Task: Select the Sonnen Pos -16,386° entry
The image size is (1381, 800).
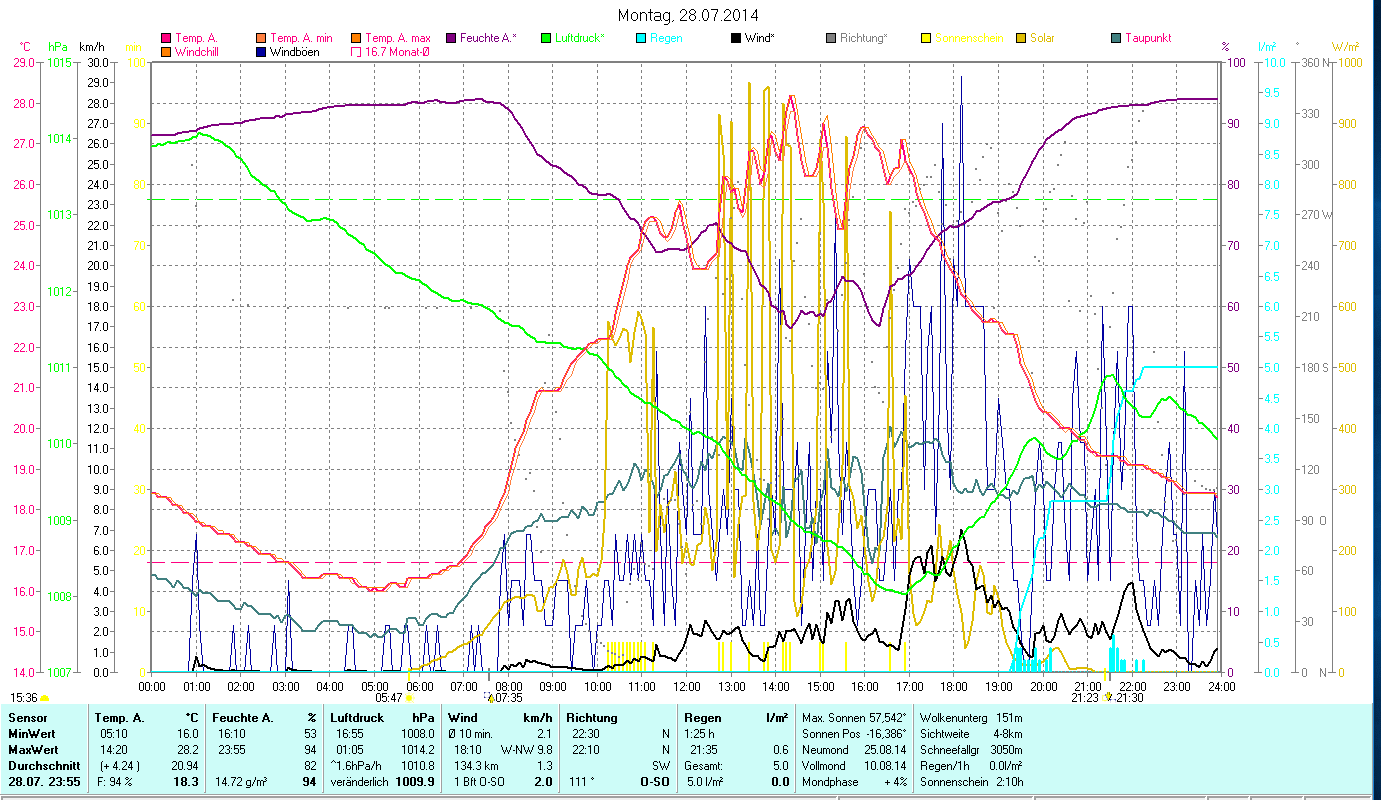Action: pos(854,734)
